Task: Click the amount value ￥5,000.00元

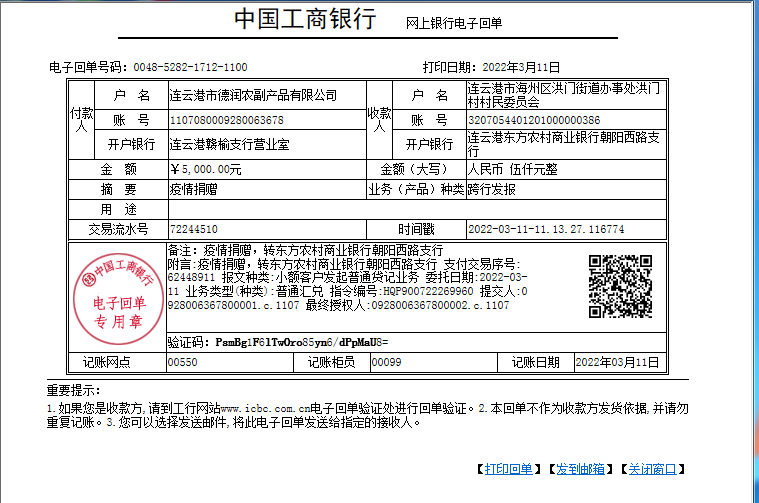Action: coord(206,169)
